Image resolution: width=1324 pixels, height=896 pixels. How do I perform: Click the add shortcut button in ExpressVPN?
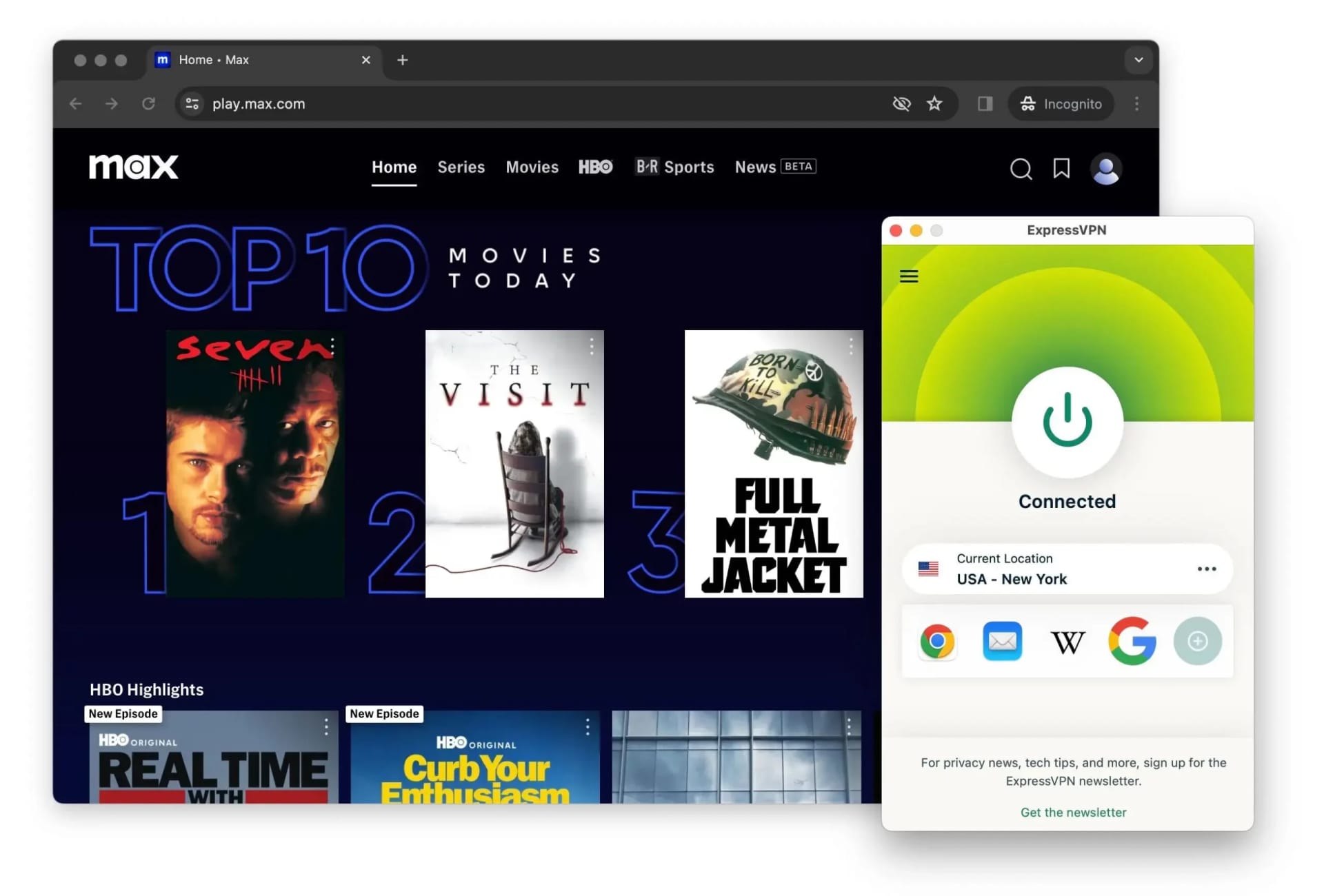(1197, 640)
